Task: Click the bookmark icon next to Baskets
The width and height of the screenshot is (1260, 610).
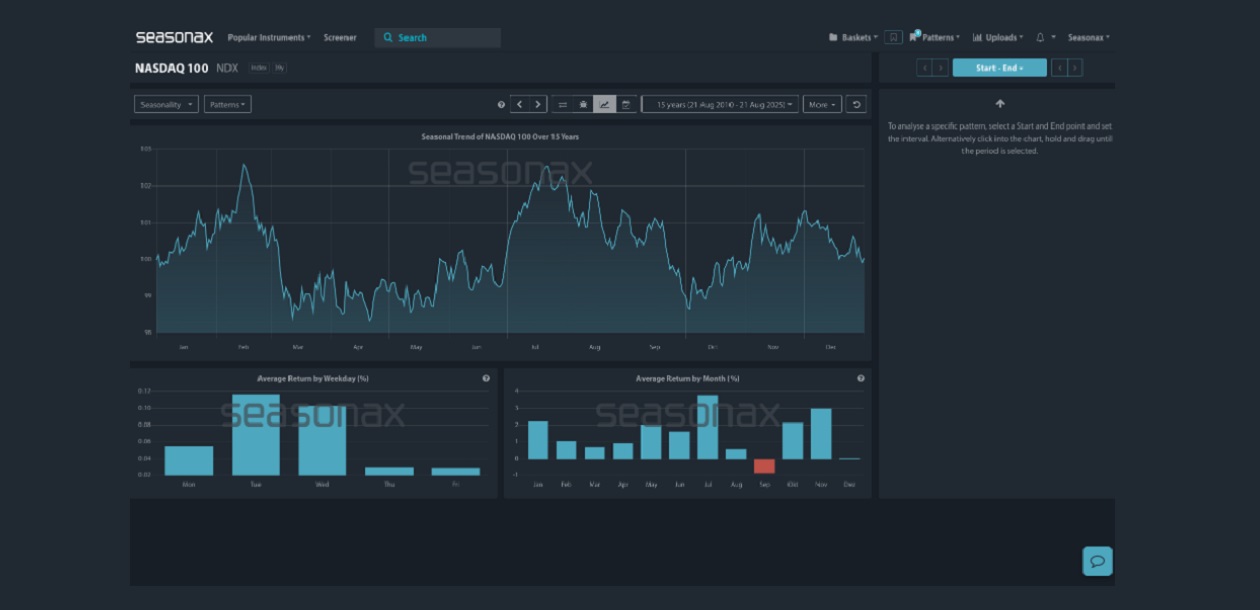Action: click(893, 38)
